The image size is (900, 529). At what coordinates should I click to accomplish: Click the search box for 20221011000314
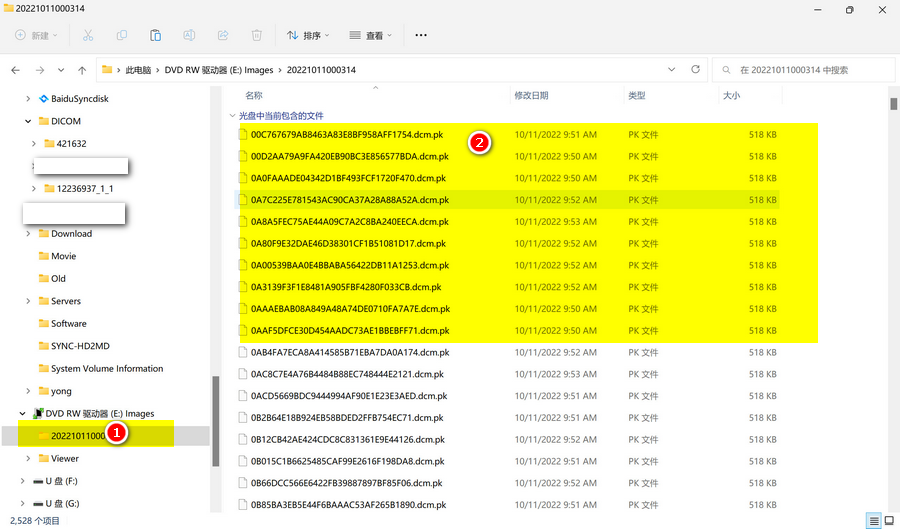click(804, 70)
